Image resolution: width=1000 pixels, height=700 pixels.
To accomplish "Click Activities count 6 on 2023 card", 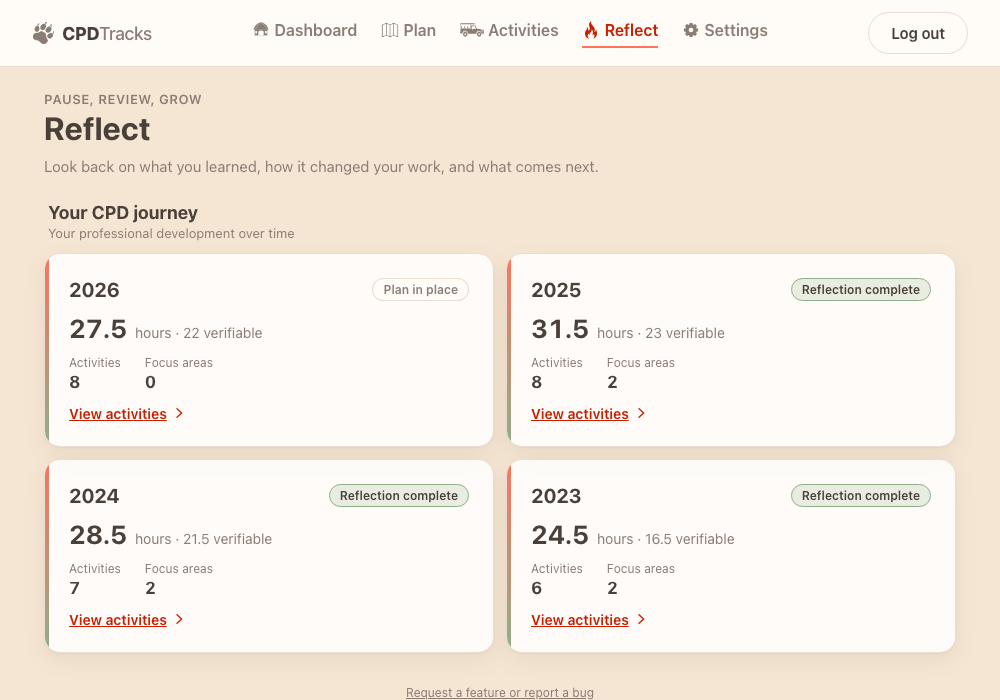I will coord(536,588).
